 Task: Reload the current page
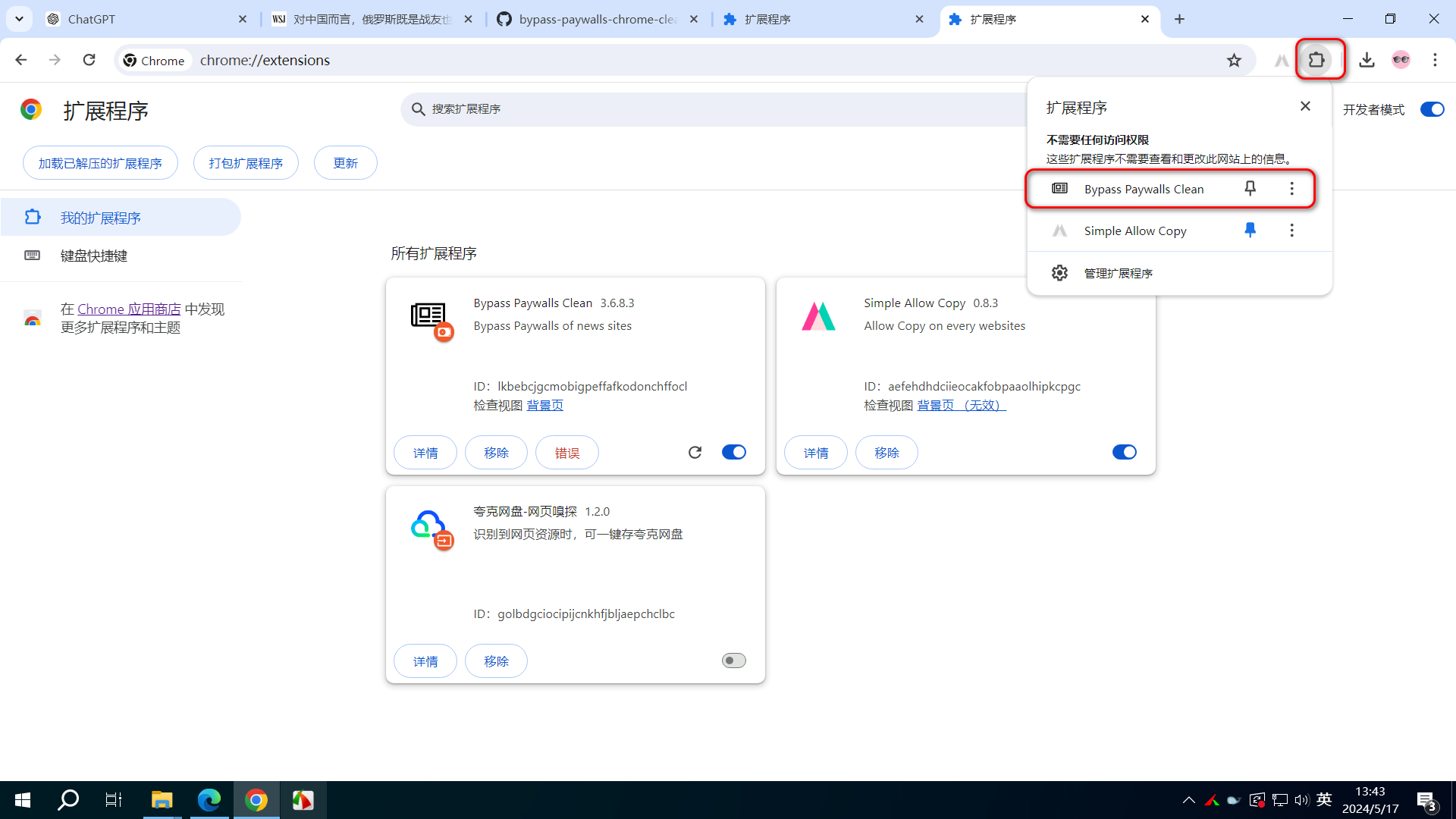point(89,60)
